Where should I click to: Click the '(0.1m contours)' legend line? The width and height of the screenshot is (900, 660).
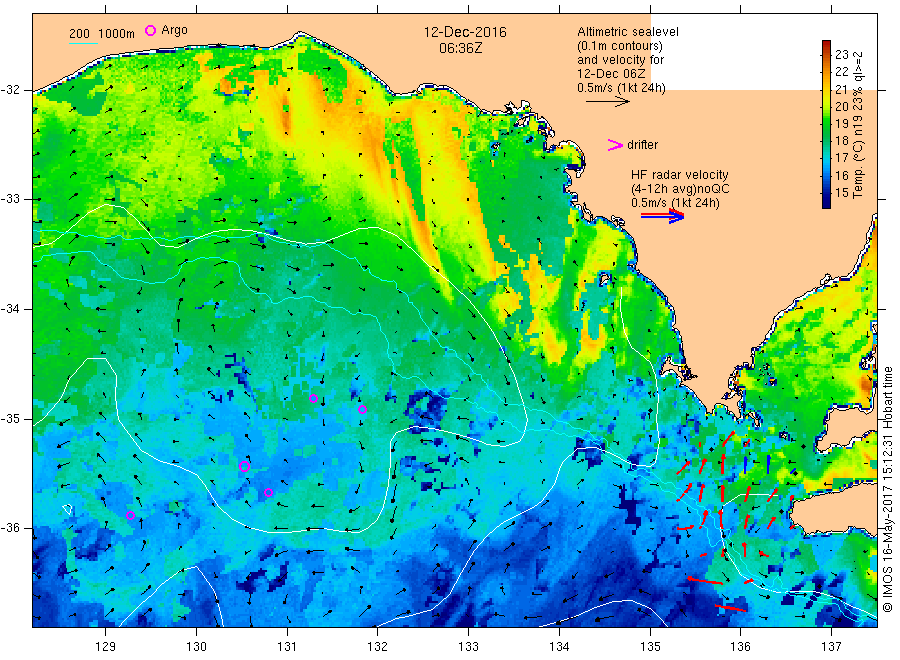click(620, 46)
